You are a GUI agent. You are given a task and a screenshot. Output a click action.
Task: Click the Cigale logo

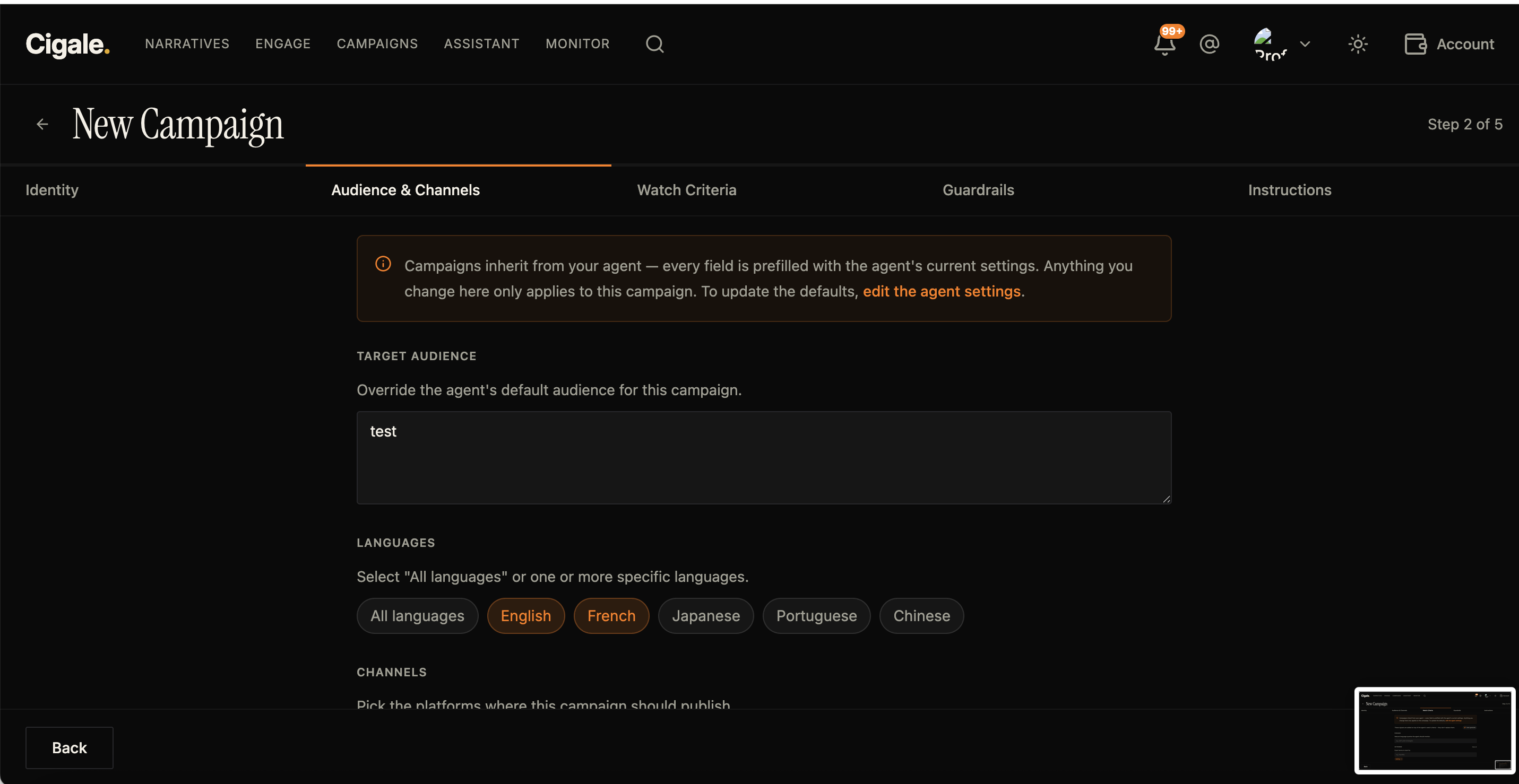click(x=68, y=44)
